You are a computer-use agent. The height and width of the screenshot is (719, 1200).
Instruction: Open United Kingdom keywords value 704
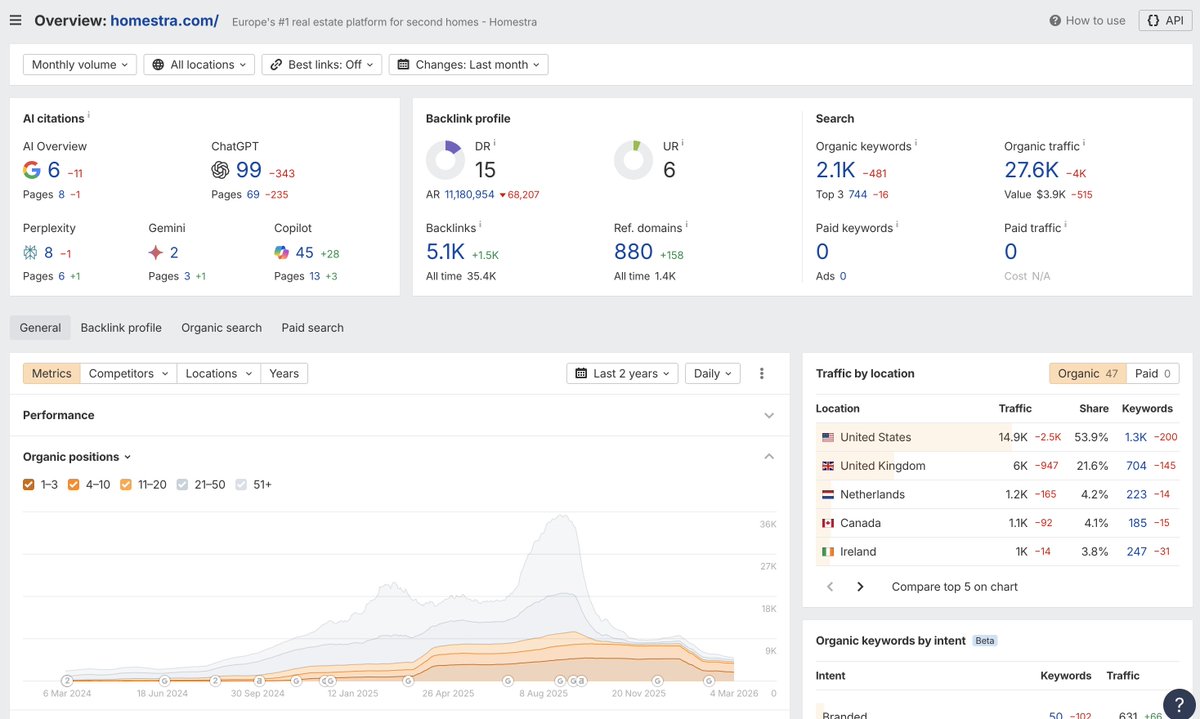point(1136,466)
